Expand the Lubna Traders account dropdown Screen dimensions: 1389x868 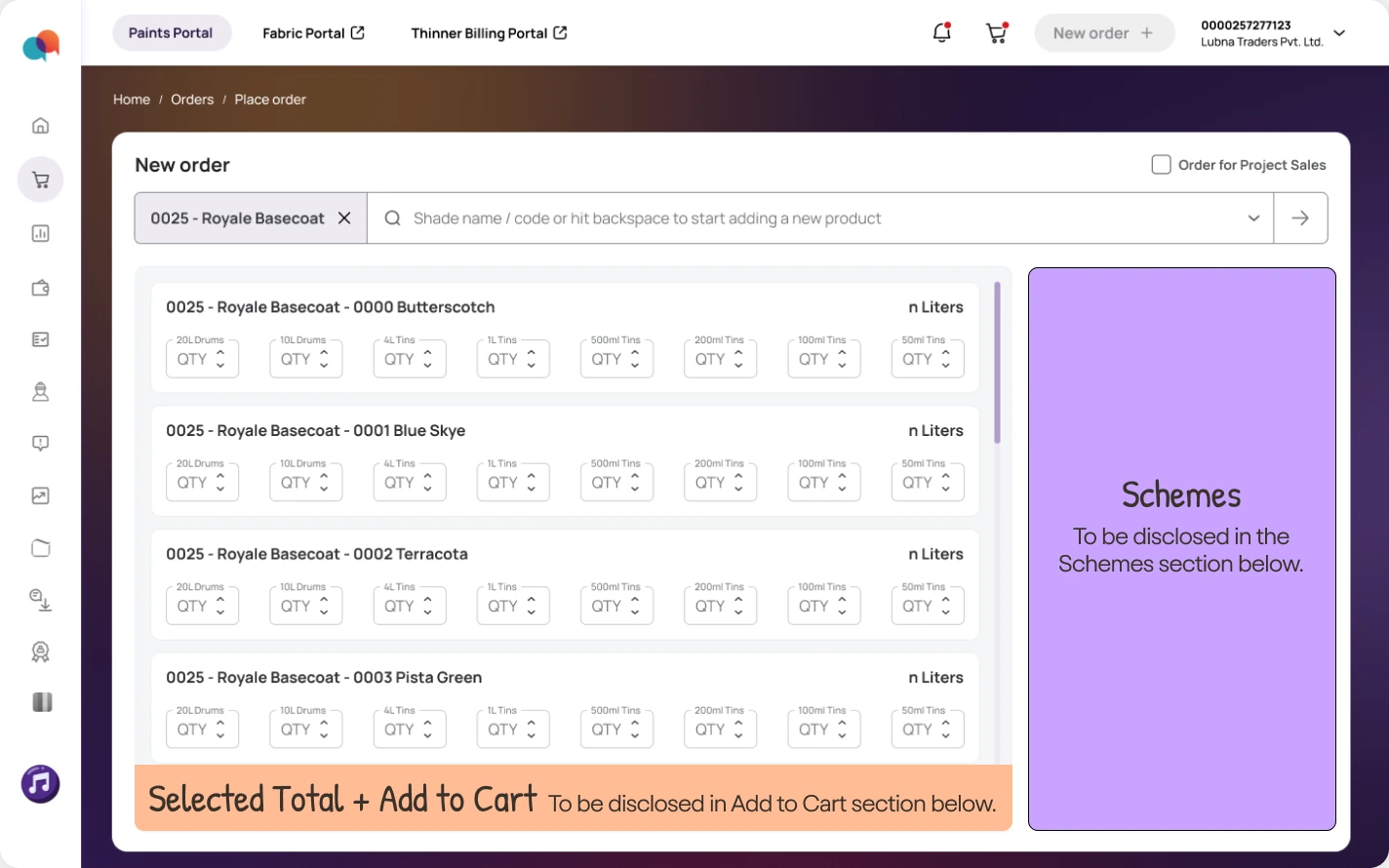point(1339,33)
